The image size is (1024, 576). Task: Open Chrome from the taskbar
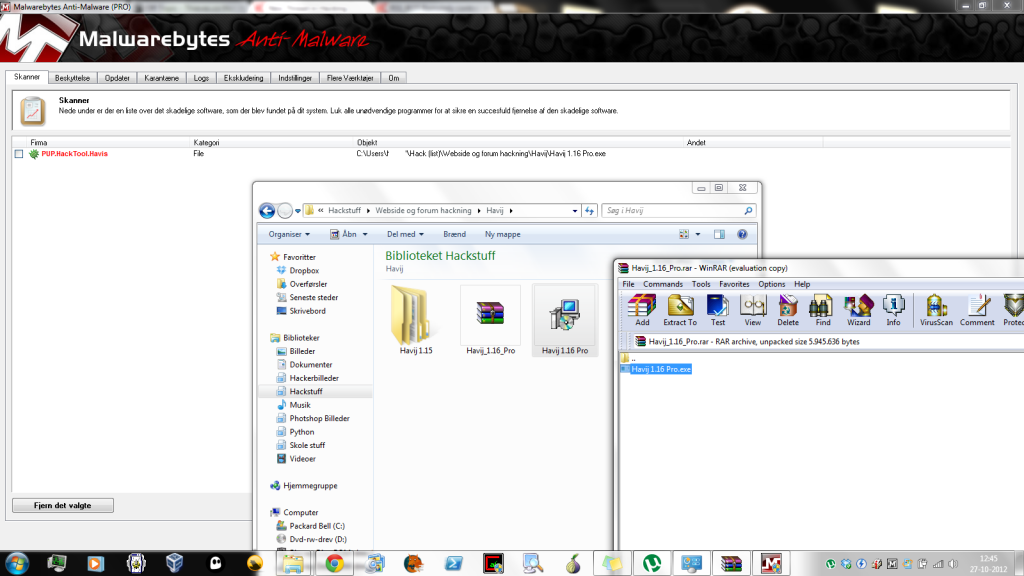(334, 563)
